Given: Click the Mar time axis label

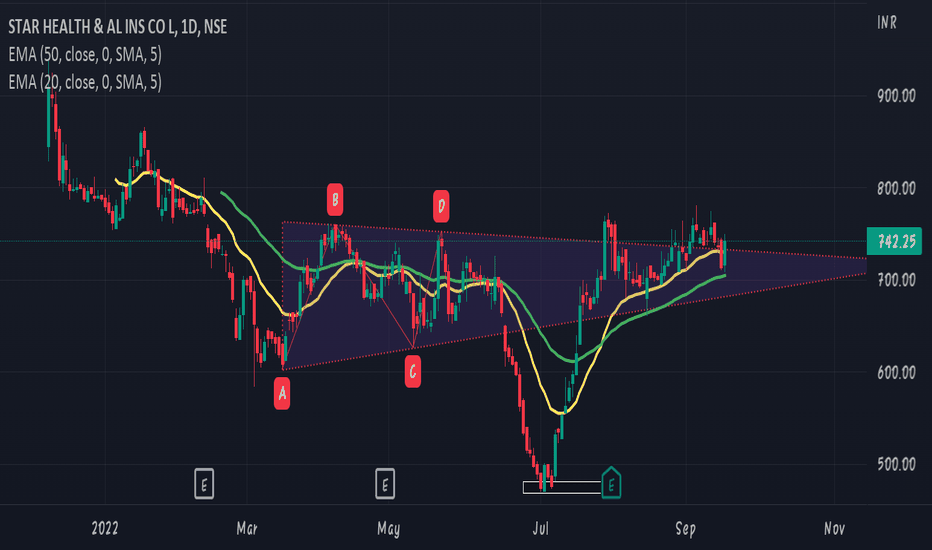Looking at the screenshot, I should (247, 528).
